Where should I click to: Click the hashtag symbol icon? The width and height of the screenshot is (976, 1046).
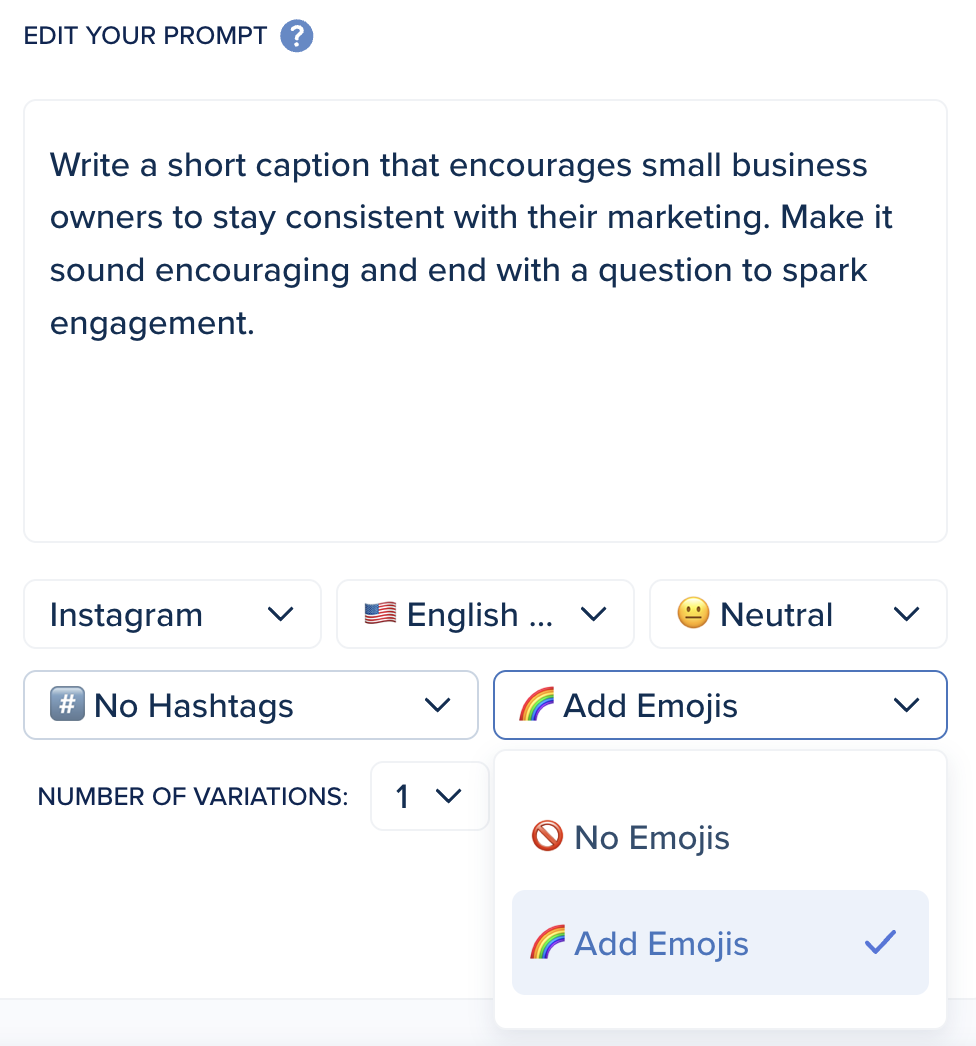[x=66, y=705]
